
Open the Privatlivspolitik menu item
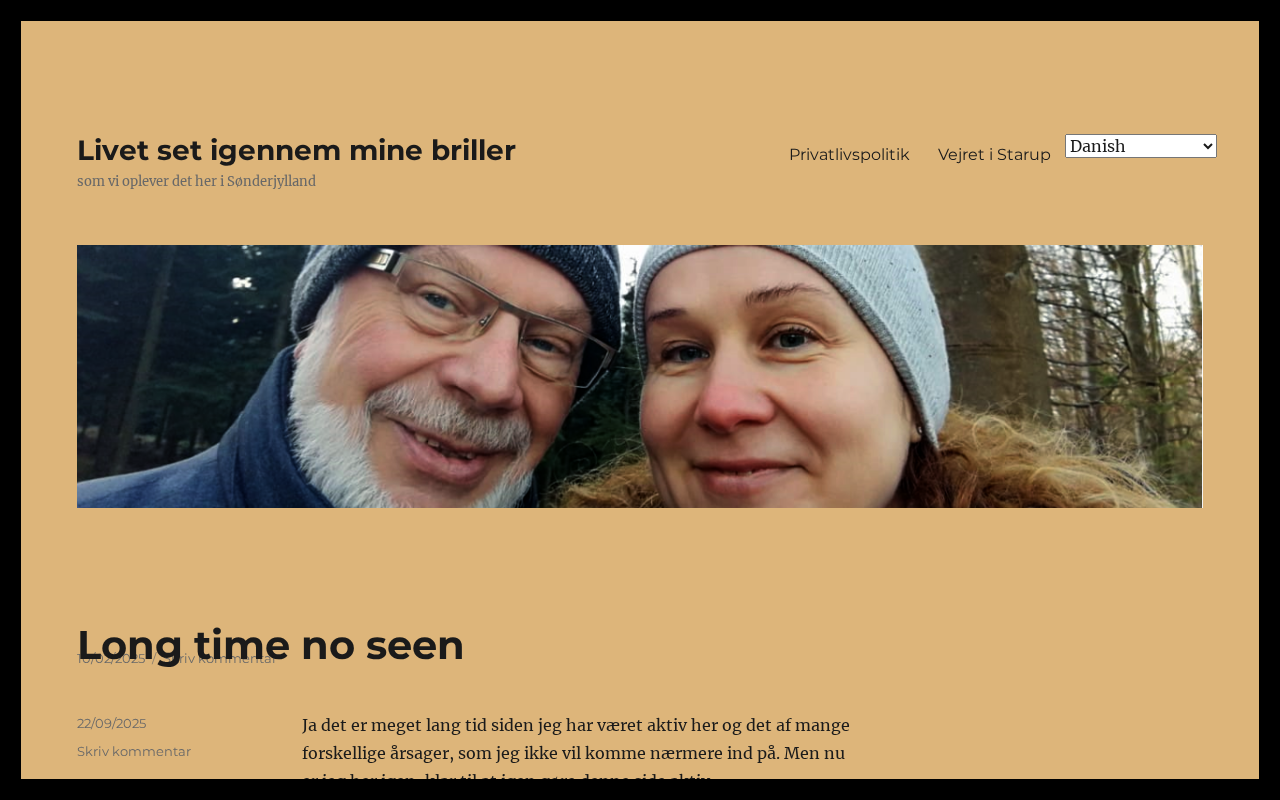pyautogui.click(x=849, y=154)
